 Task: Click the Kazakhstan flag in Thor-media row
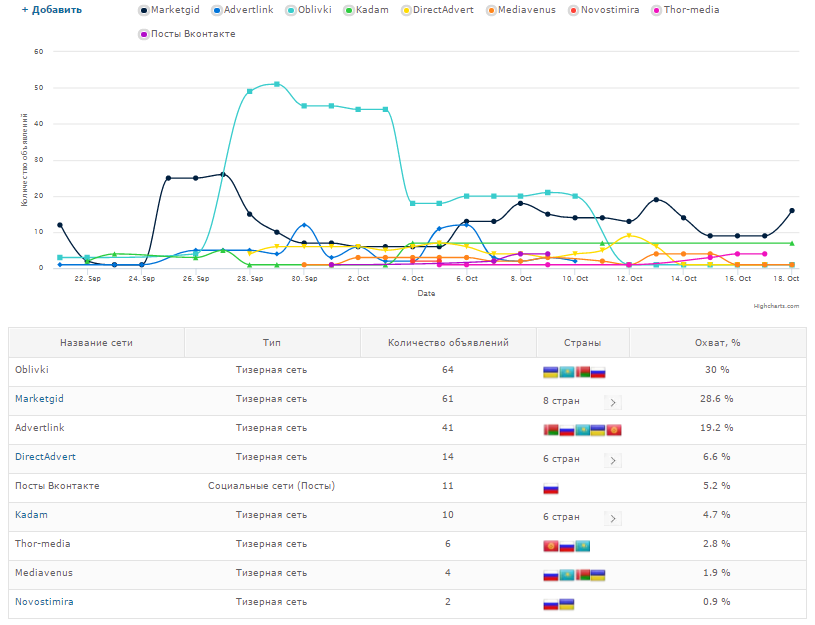click(582, 546)
